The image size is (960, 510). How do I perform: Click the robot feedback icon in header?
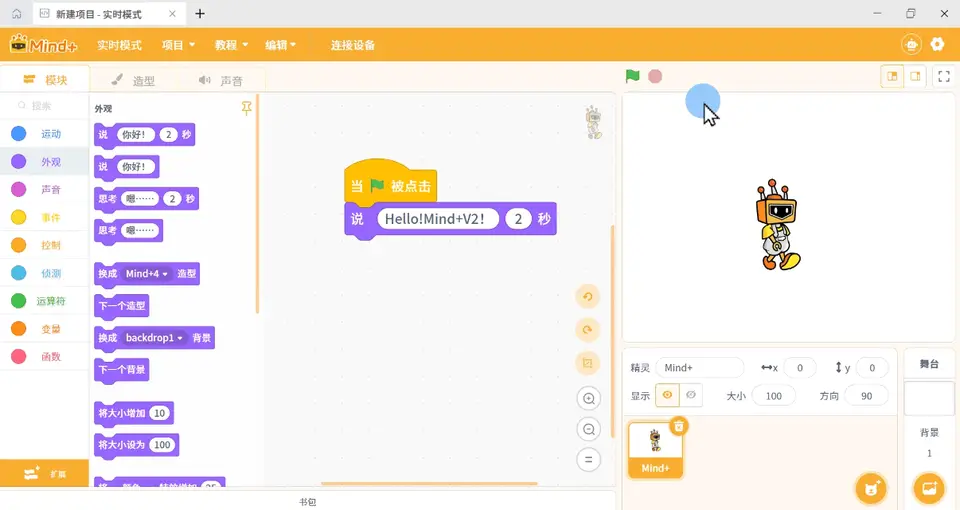pos(912,44)
